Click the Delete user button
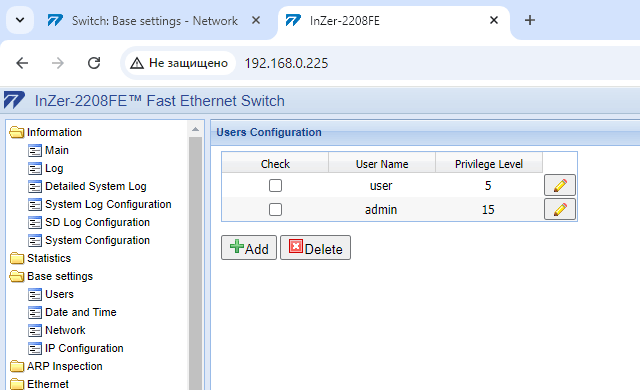 click(x=315, y=248)
